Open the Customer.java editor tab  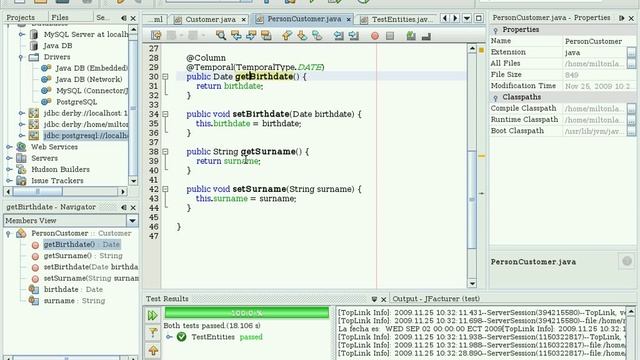point(210,19)
